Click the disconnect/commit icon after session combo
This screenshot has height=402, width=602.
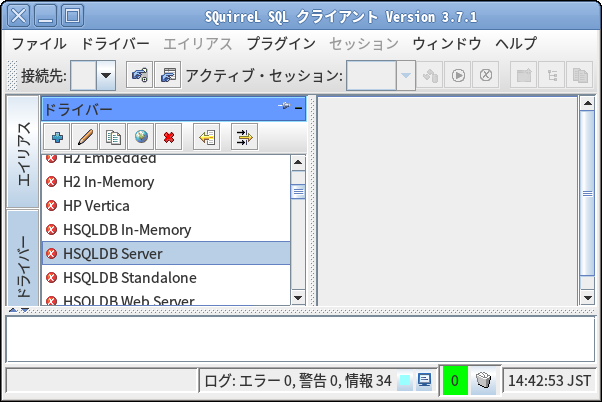tap(430, 75)
